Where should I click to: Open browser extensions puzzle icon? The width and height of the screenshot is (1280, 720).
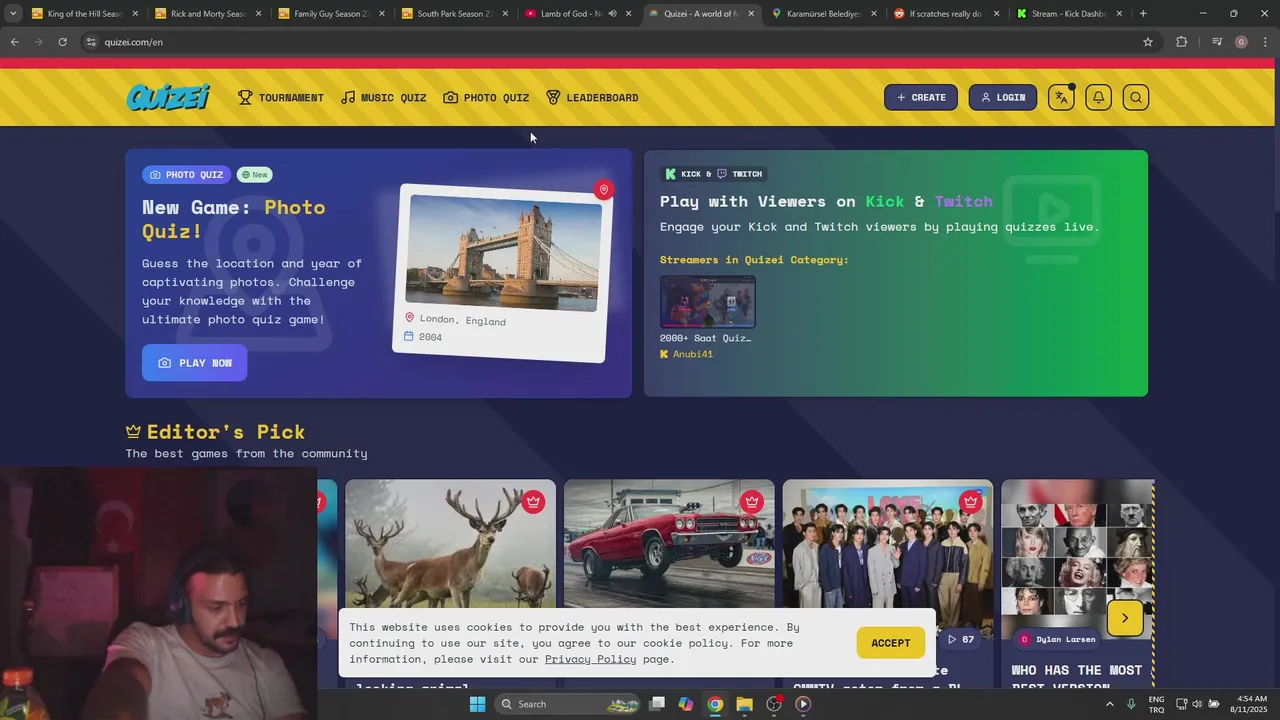pos(1181,42)
